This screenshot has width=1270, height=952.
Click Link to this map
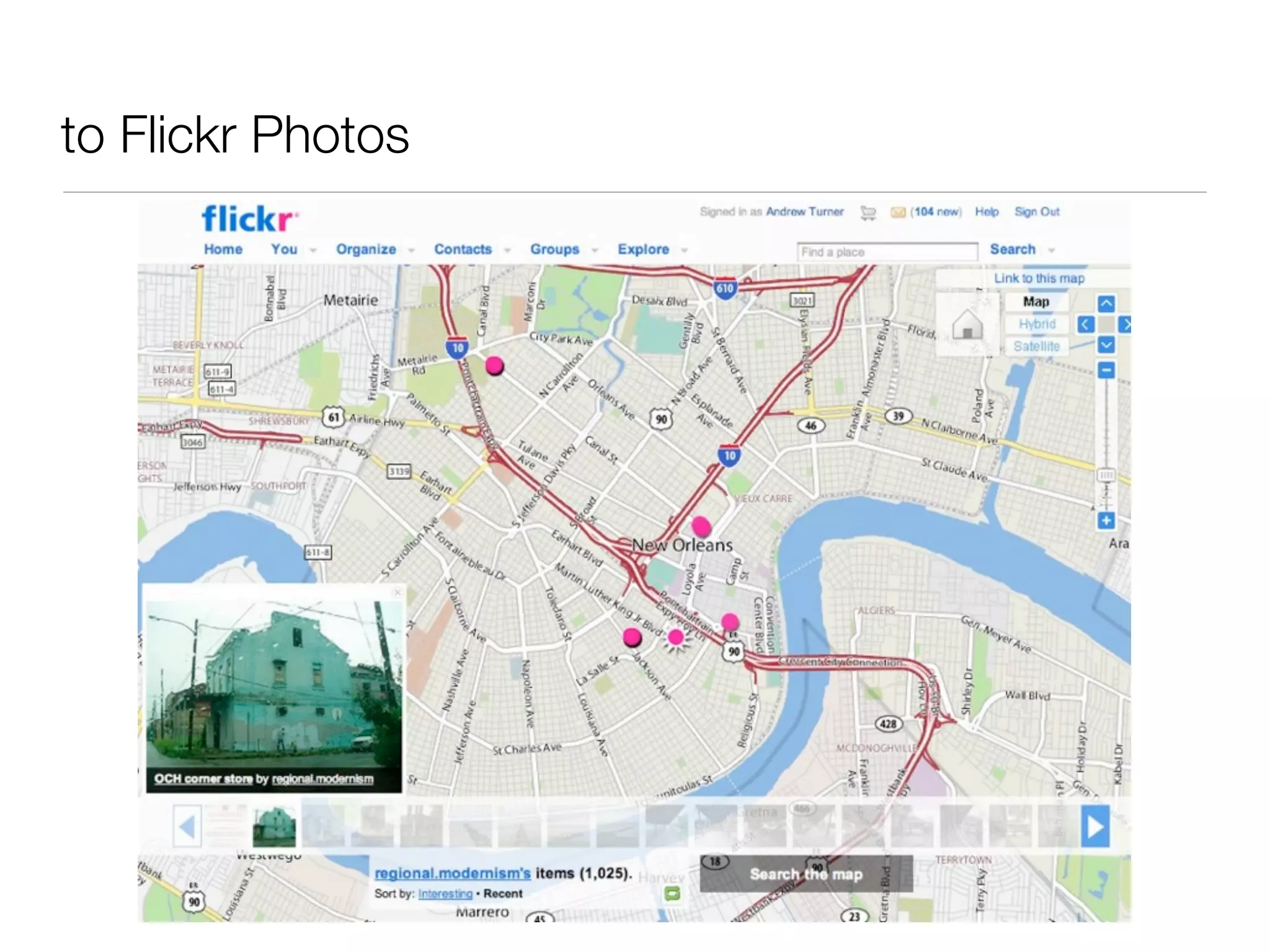[x=1039, y=278]
